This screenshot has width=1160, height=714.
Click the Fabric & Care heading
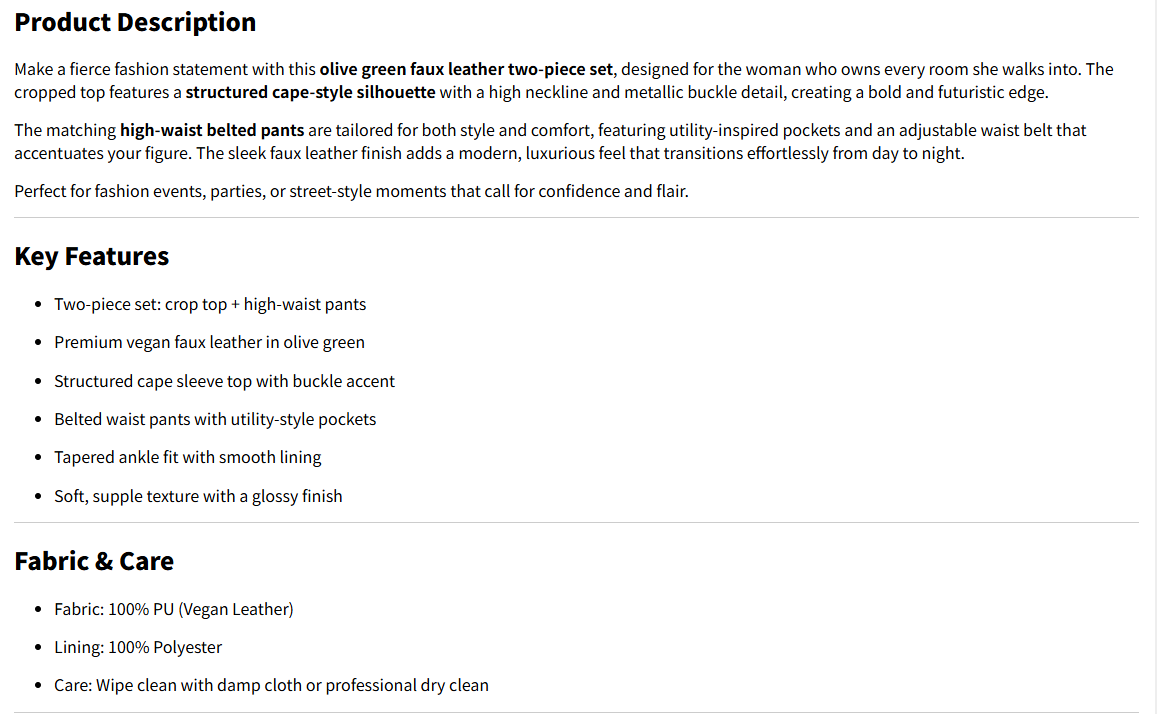(x=94, y=561)
